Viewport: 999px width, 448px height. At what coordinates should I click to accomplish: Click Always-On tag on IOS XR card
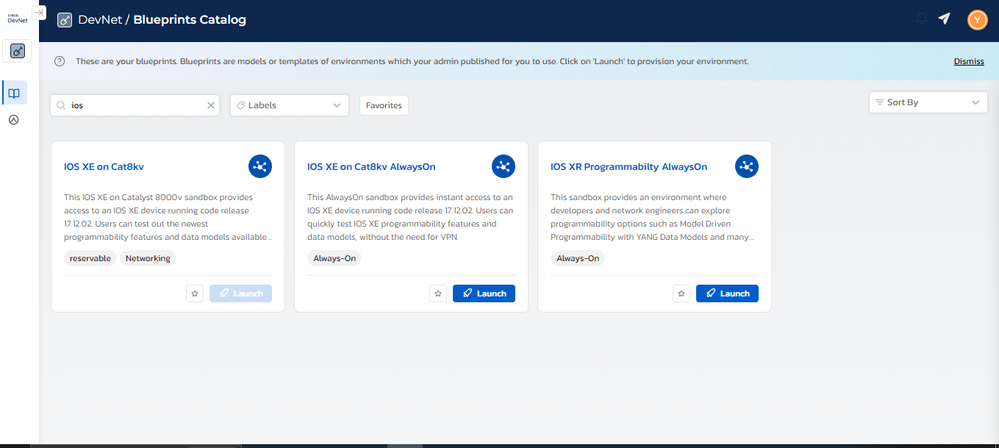[578, 258]
